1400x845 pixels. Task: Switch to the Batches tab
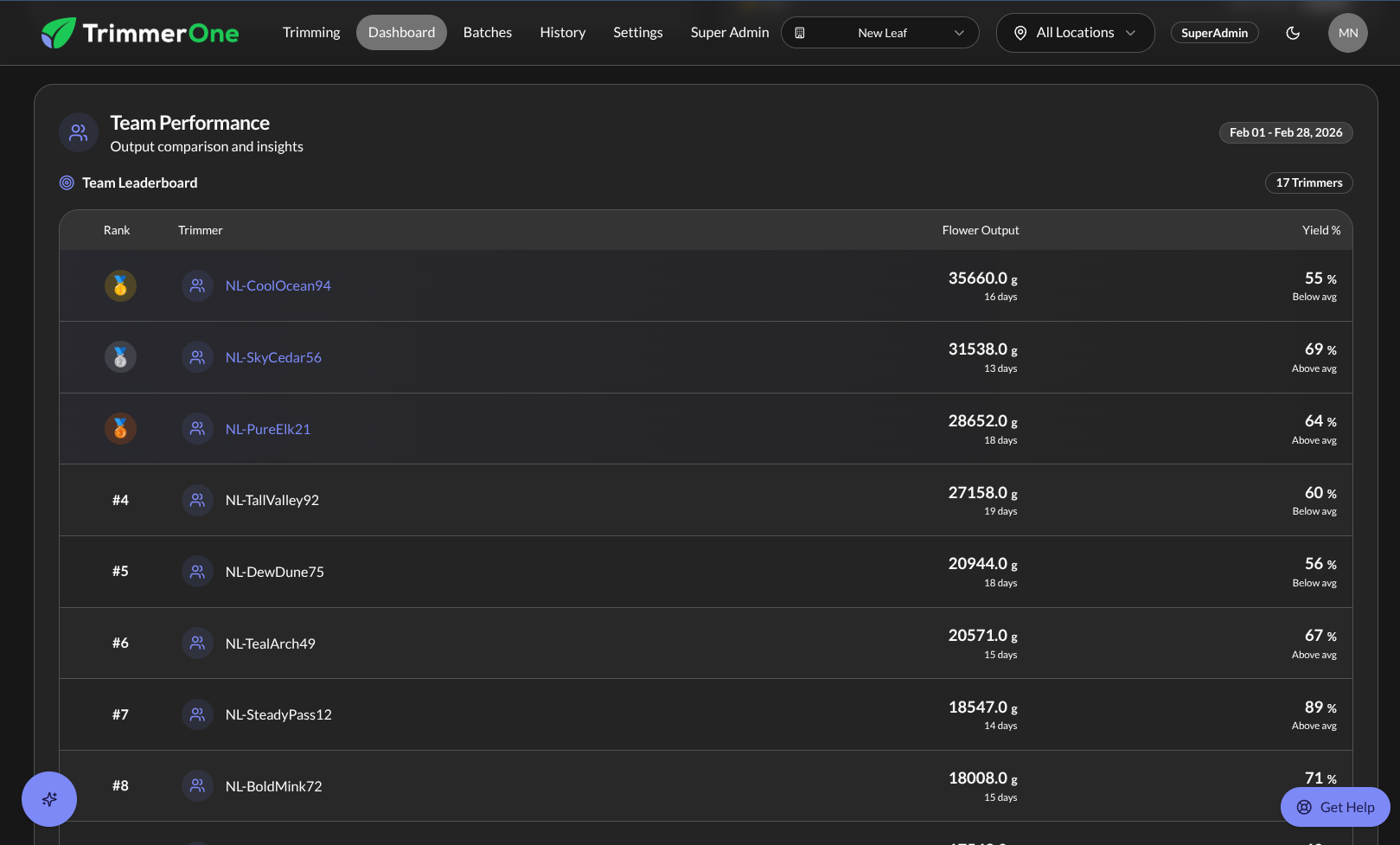click(488, 33)
